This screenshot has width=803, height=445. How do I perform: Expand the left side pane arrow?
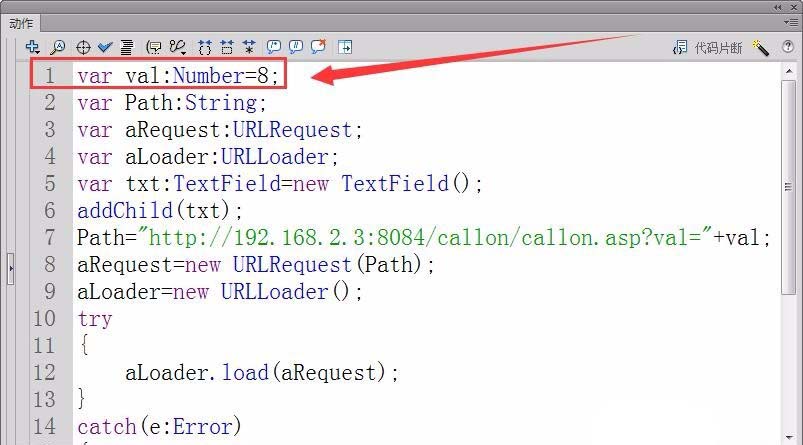(11, 268)
